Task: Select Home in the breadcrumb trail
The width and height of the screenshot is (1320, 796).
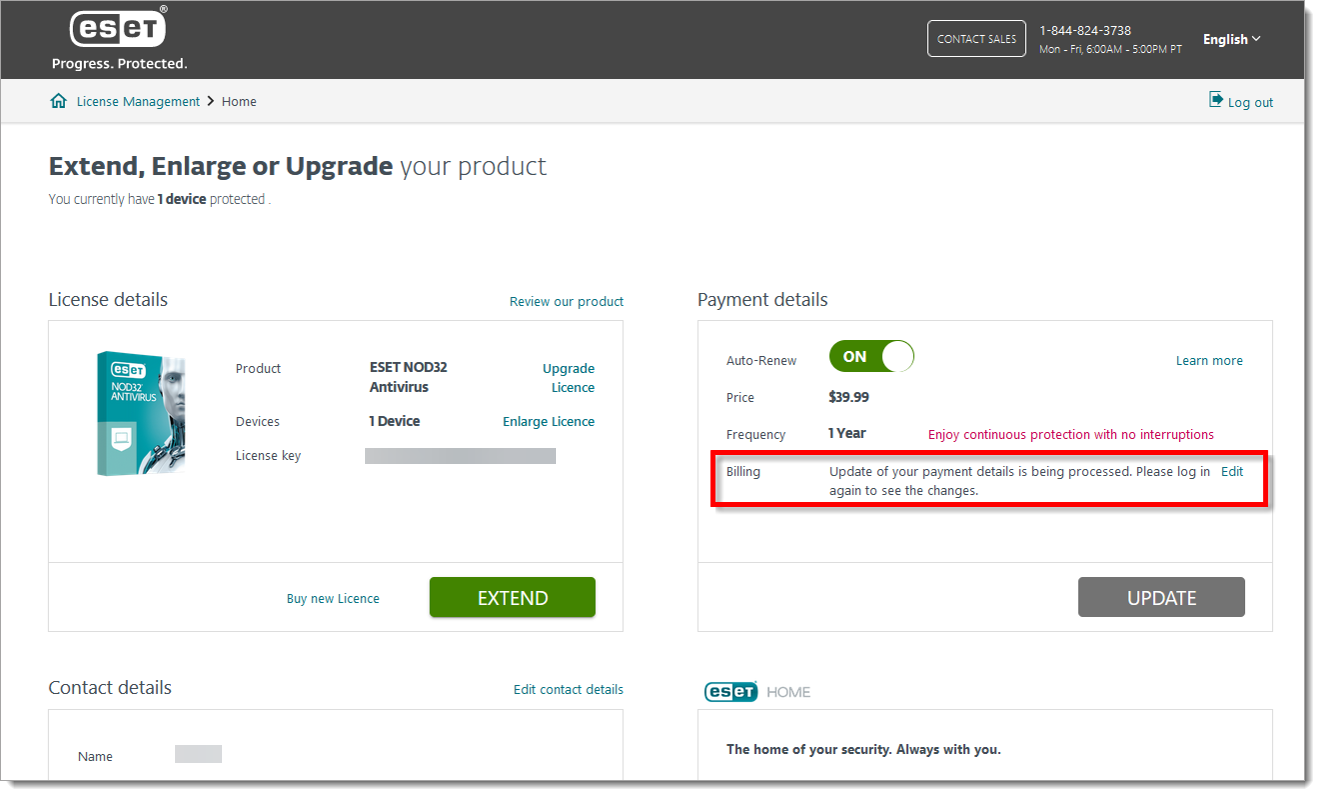Action: (239, 101)
